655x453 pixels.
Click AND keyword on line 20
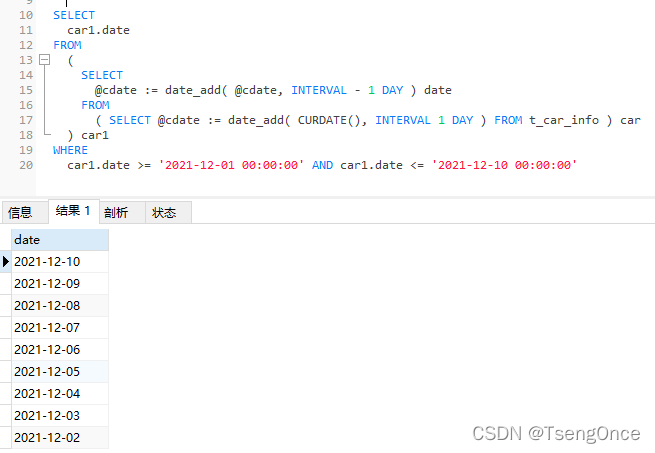(322, 165)
